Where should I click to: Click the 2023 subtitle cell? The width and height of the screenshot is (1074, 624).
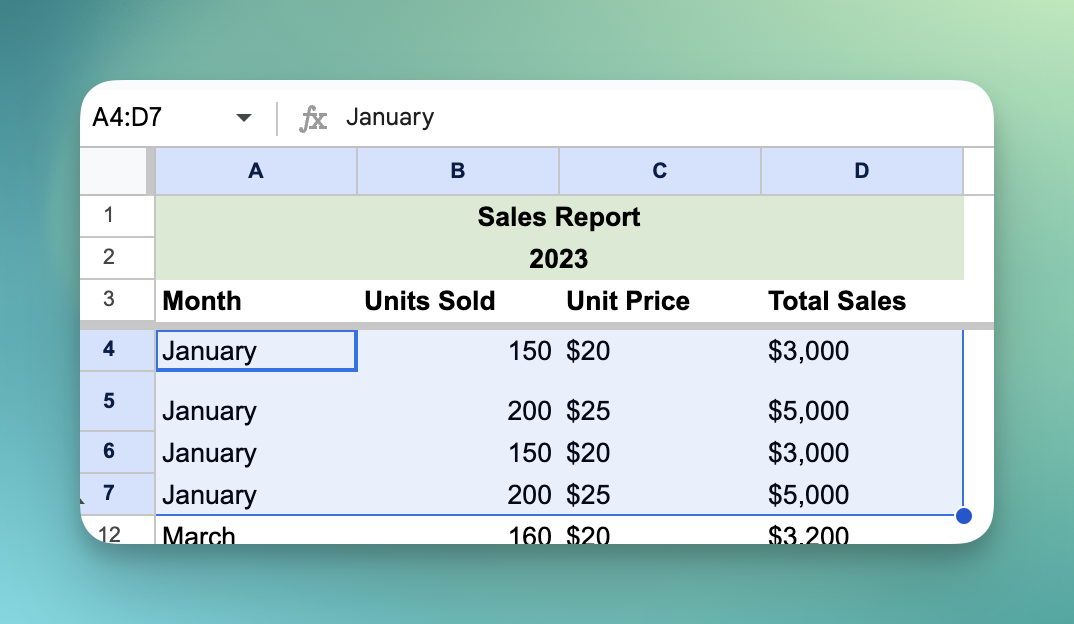pos(559,258)
